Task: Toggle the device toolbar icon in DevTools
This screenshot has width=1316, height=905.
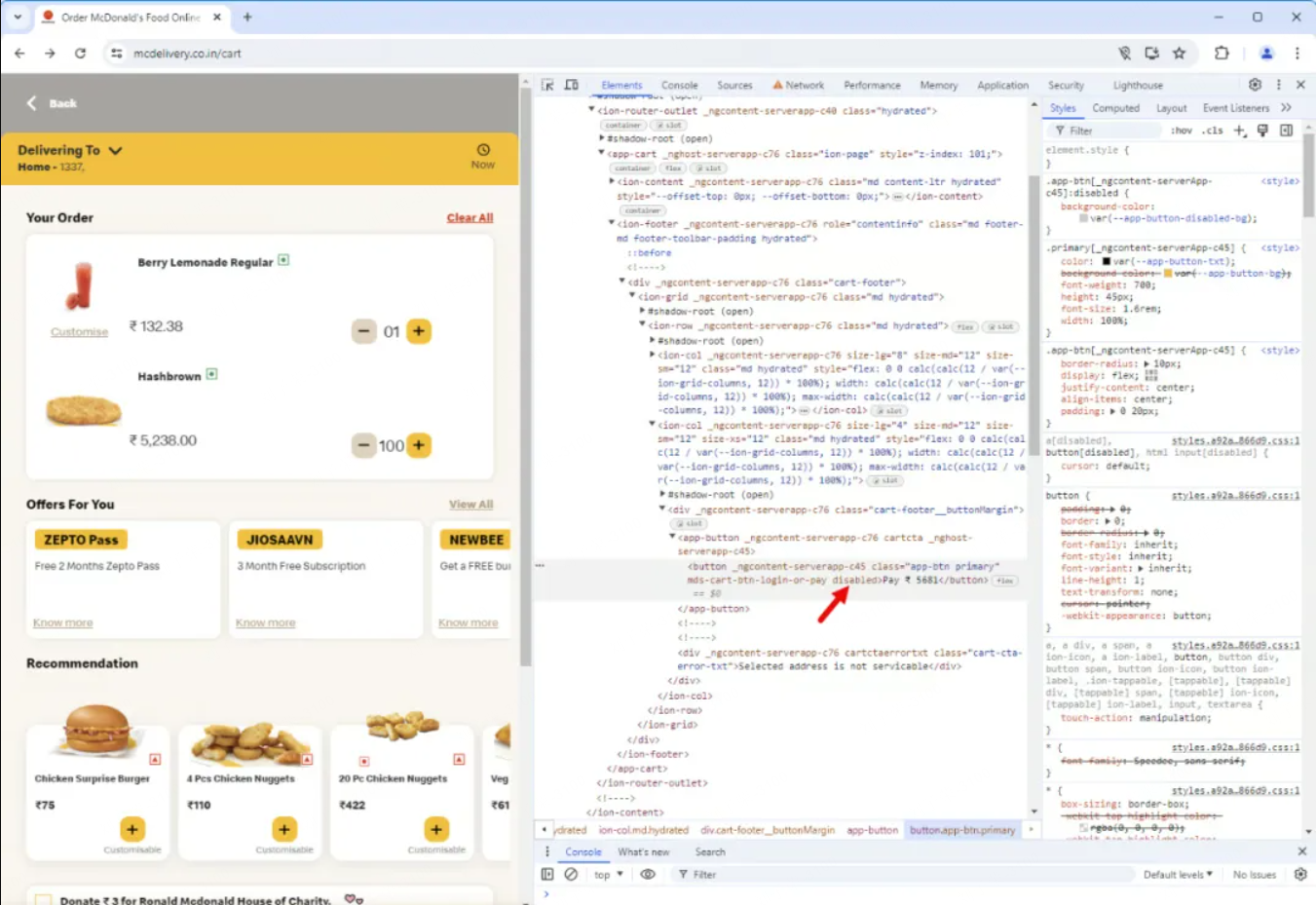Action: (572, 86)
